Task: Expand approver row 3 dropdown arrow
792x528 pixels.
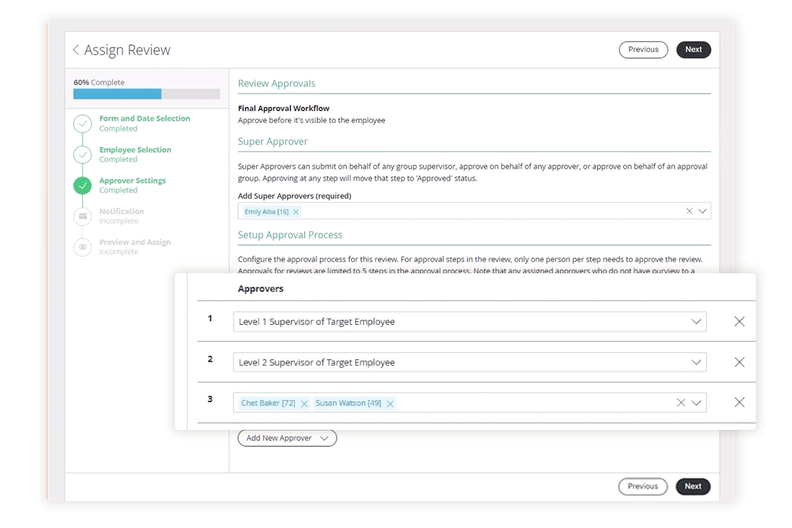Action: (697, 403)
